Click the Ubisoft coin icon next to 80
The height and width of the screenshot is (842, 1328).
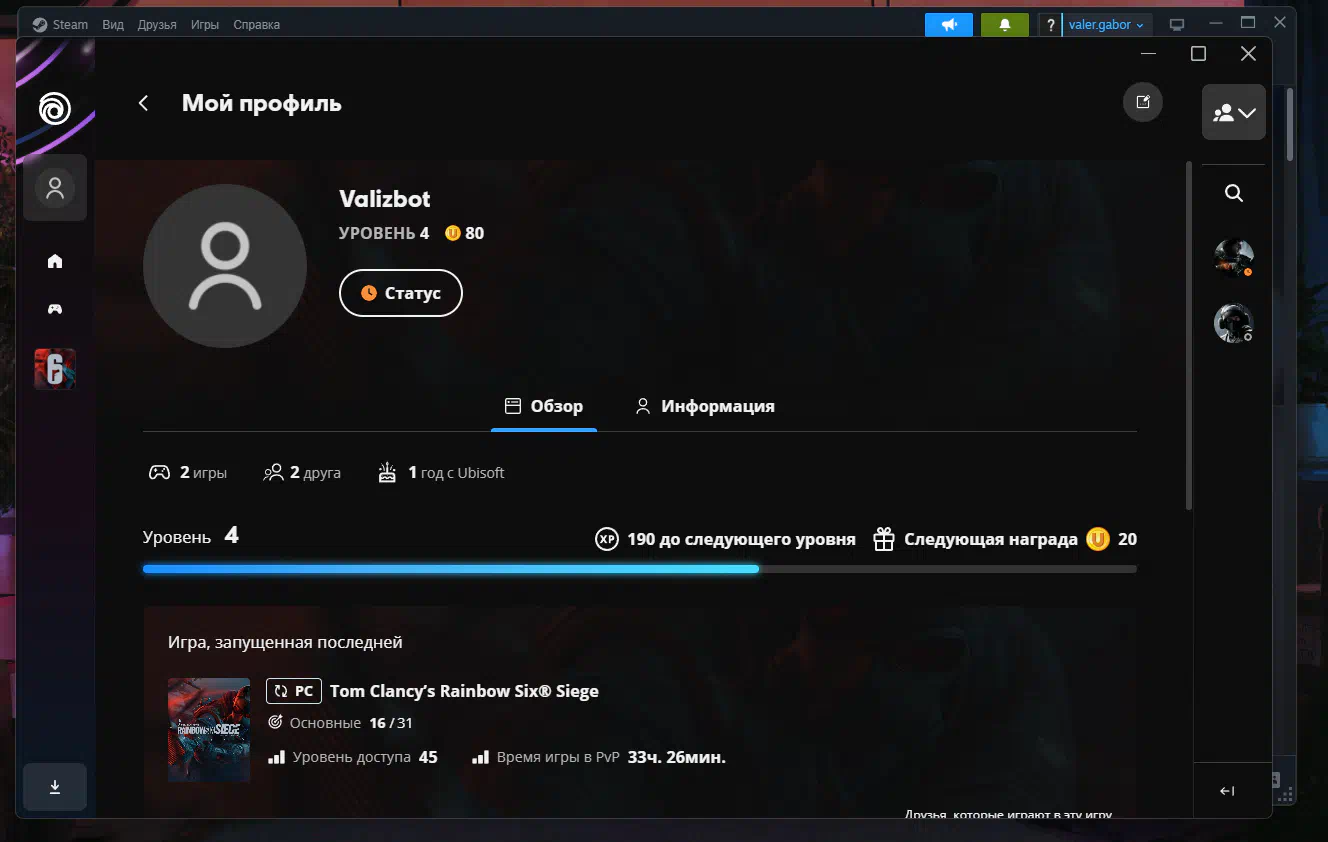[x=453, y=233]
